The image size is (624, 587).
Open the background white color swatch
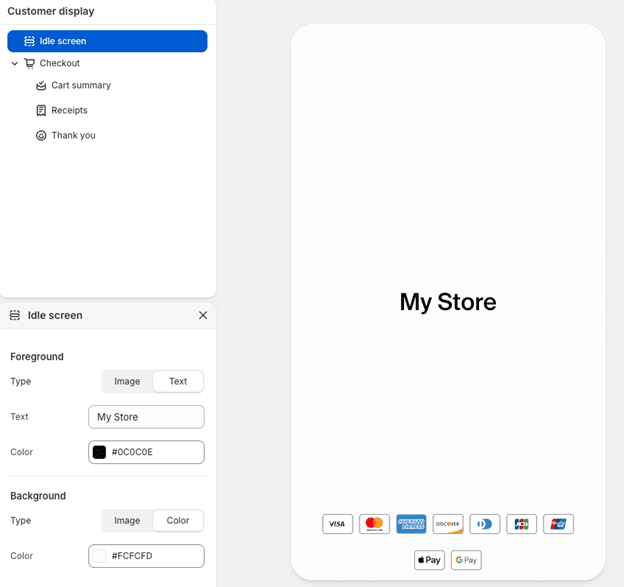point(99,556)
